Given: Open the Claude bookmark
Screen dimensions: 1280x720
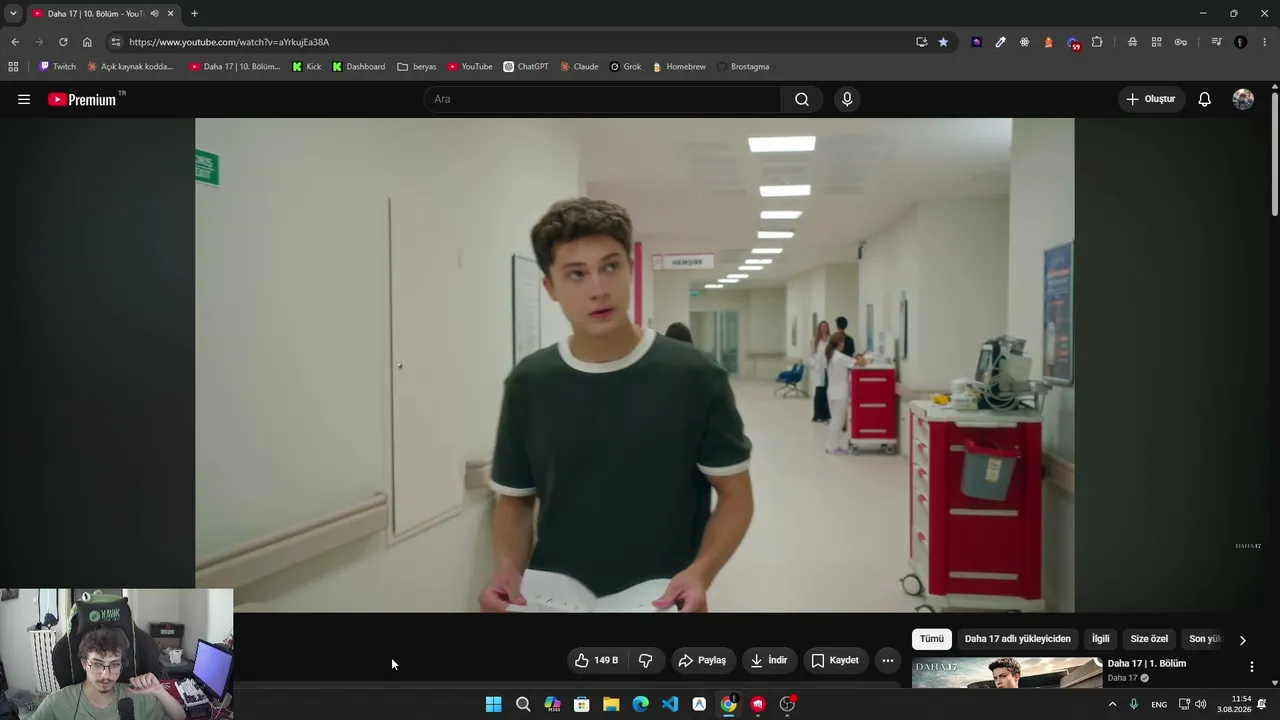Looking at the screenshot, I should (580, 67).
